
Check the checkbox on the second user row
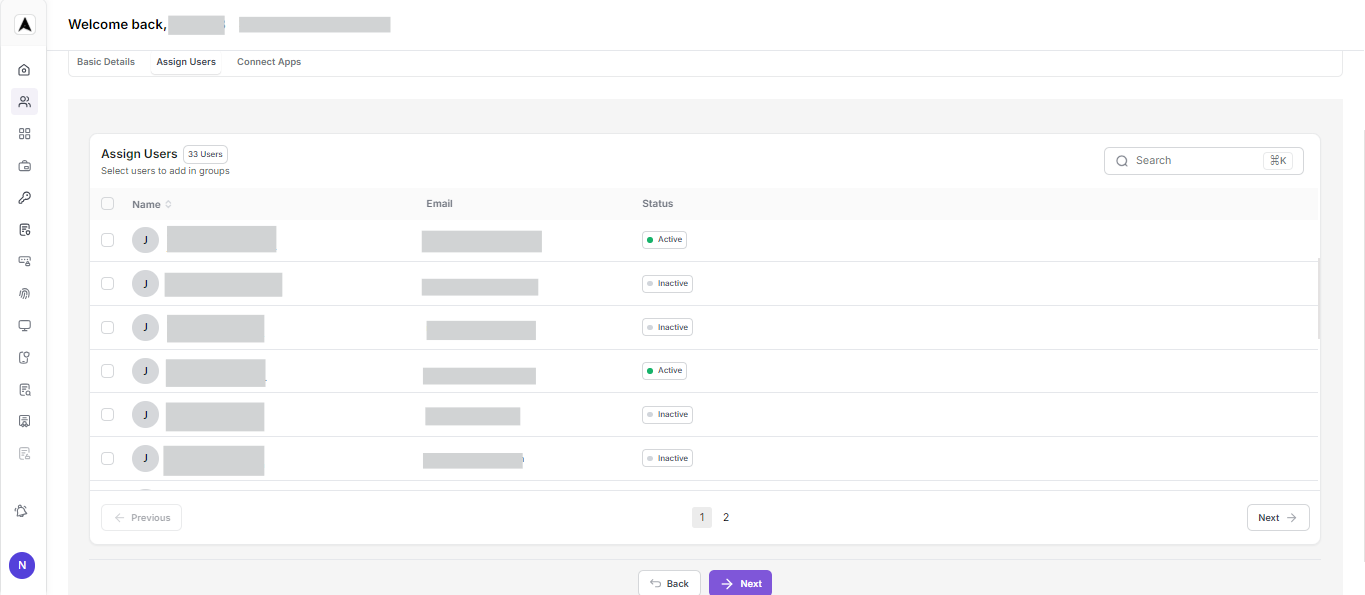[107, 283]
